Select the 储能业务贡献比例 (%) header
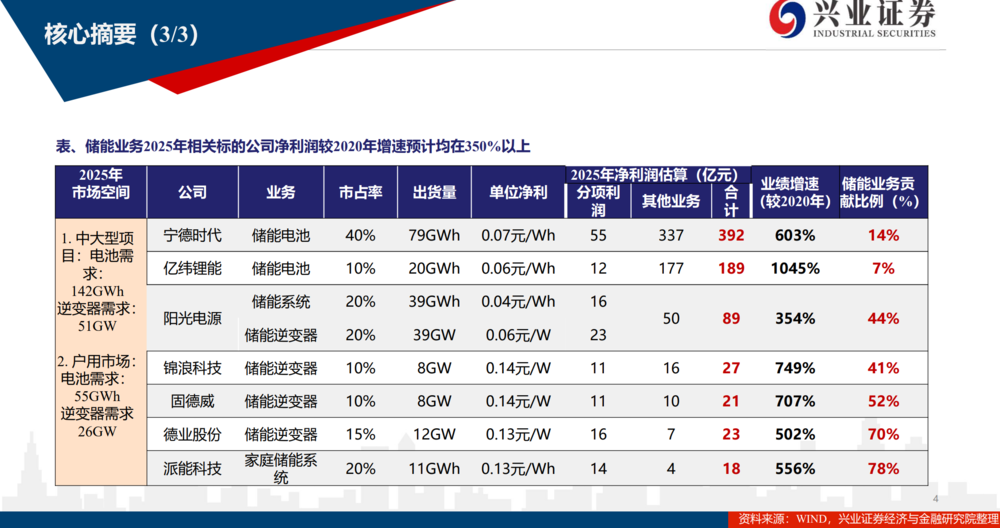The image size is (1000, 528). [x=883, y=192]
